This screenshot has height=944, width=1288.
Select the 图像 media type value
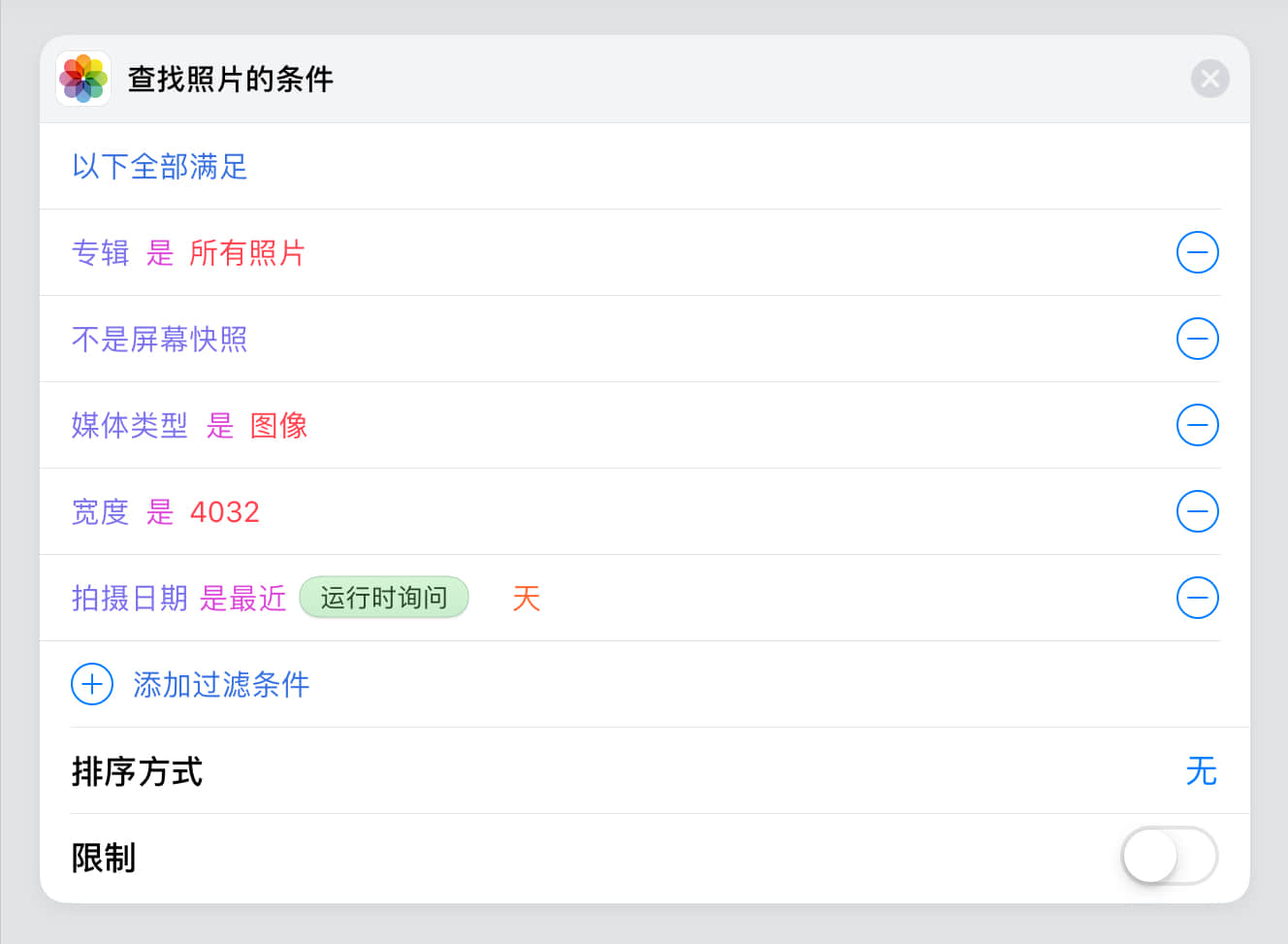[x=278, y=426]
